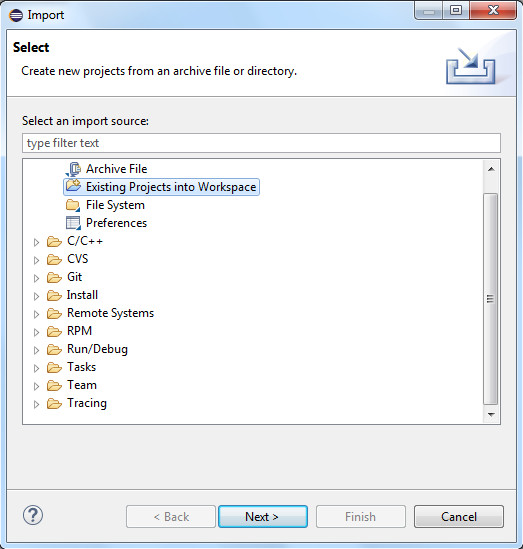The image size is (523, 549).
Task: Click the Remote Systems folder icon
Action: pyautogui.click(x=54, y=313)
